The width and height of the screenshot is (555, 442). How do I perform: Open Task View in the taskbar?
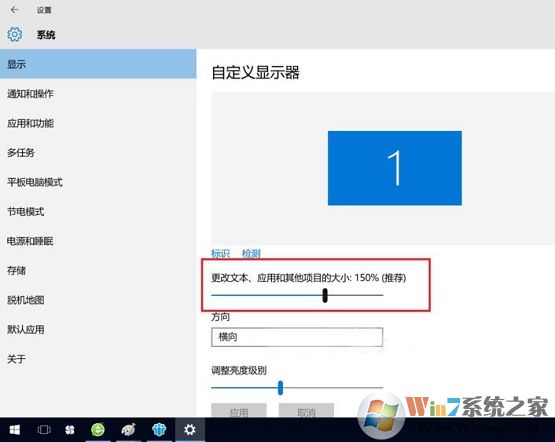coord(44,430)
